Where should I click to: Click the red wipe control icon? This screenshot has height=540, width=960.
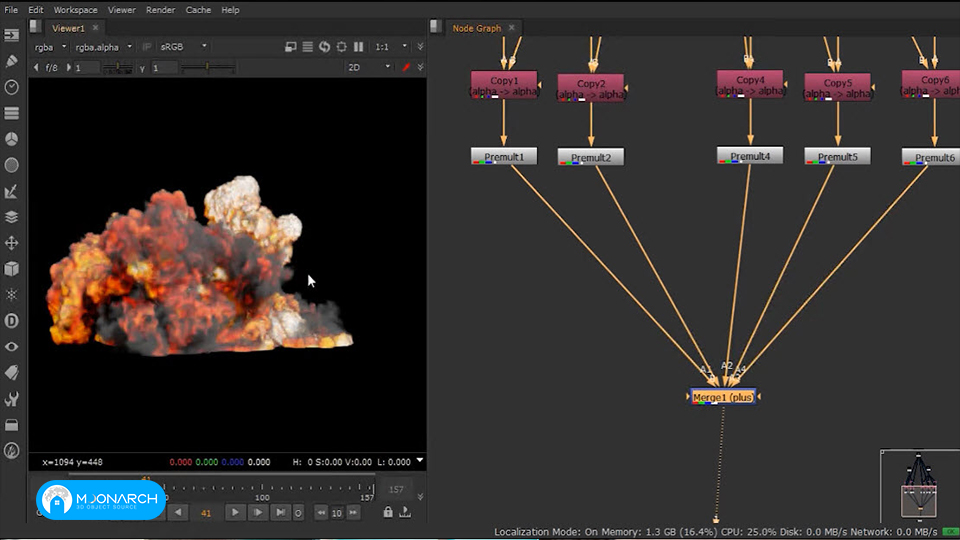coord(406,67)
